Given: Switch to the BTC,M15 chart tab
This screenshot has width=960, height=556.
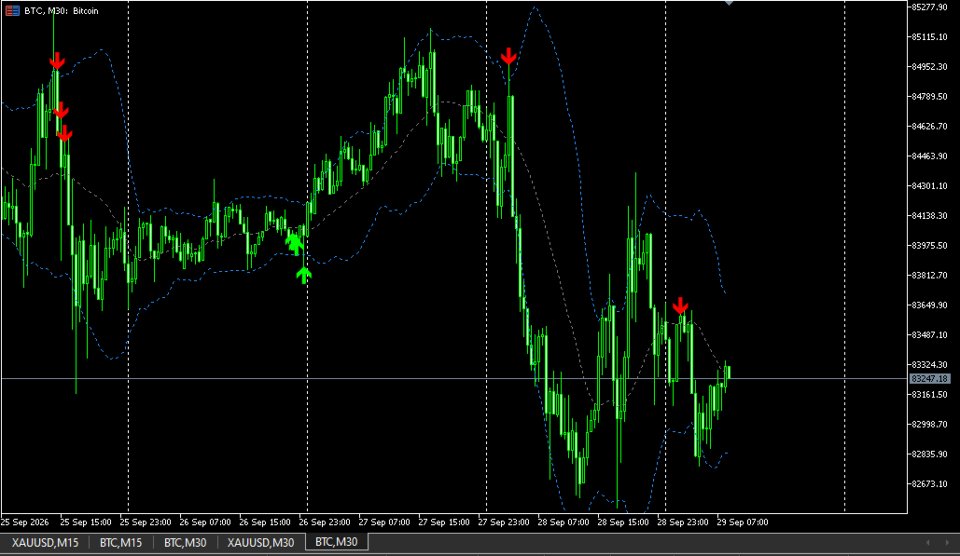Looking at the screenshot, I should tap(121, 542).
